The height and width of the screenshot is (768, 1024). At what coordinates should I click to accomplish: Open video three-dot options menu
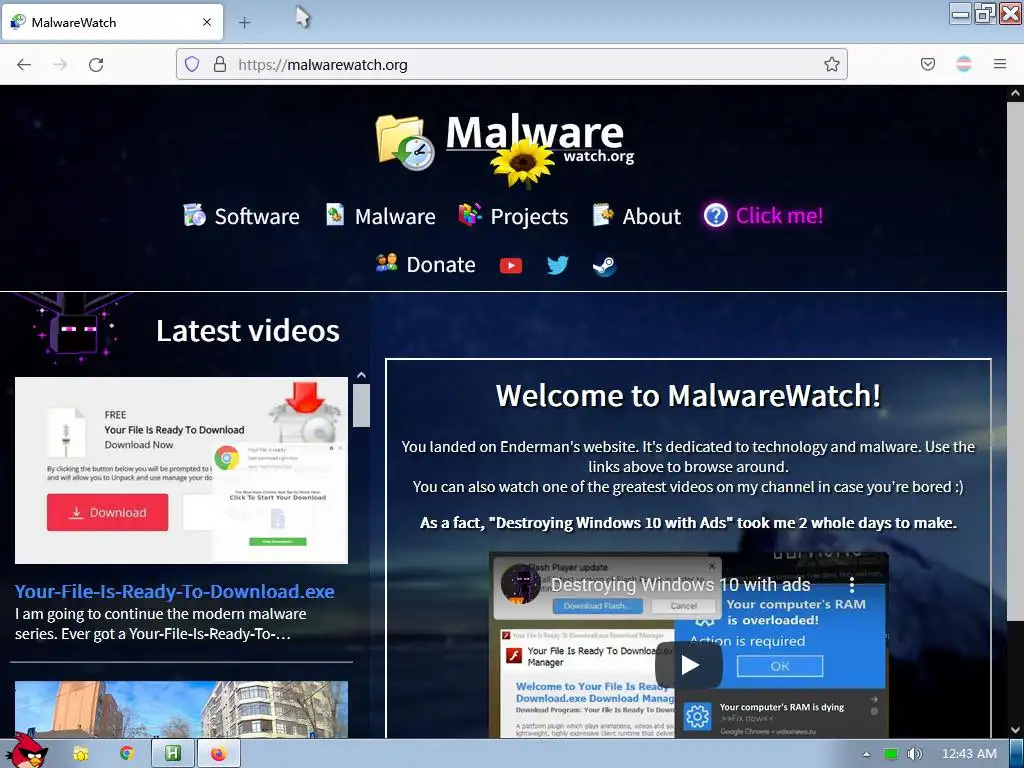tap(851, 584)
